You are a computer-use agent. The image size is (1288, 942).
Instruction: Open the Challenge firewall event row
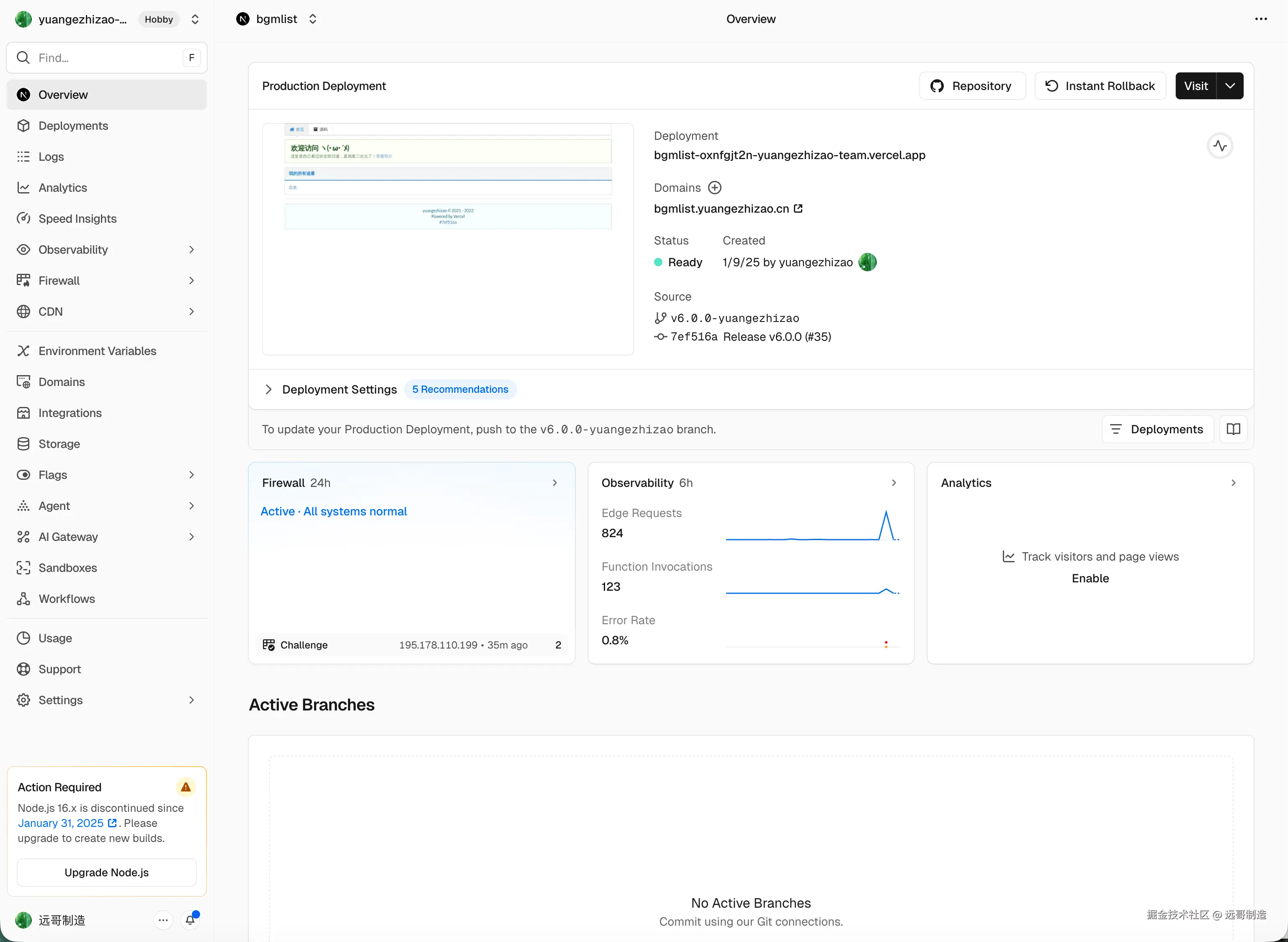tap(412, 645)
